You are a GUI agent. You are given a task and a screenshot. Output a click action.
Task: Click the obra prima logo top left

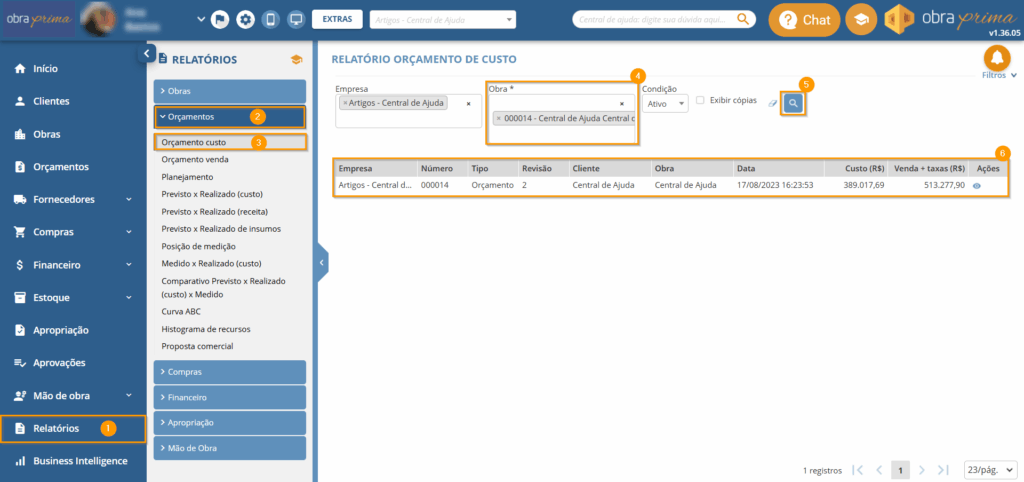(x=39, y=19)
